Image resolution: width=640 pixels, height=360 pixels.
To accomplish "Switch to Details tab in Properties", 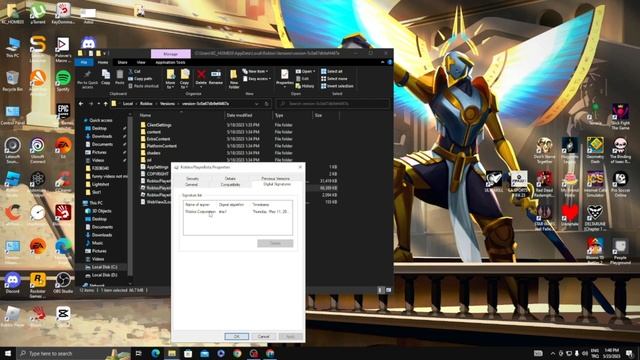I will pos(230,179).
